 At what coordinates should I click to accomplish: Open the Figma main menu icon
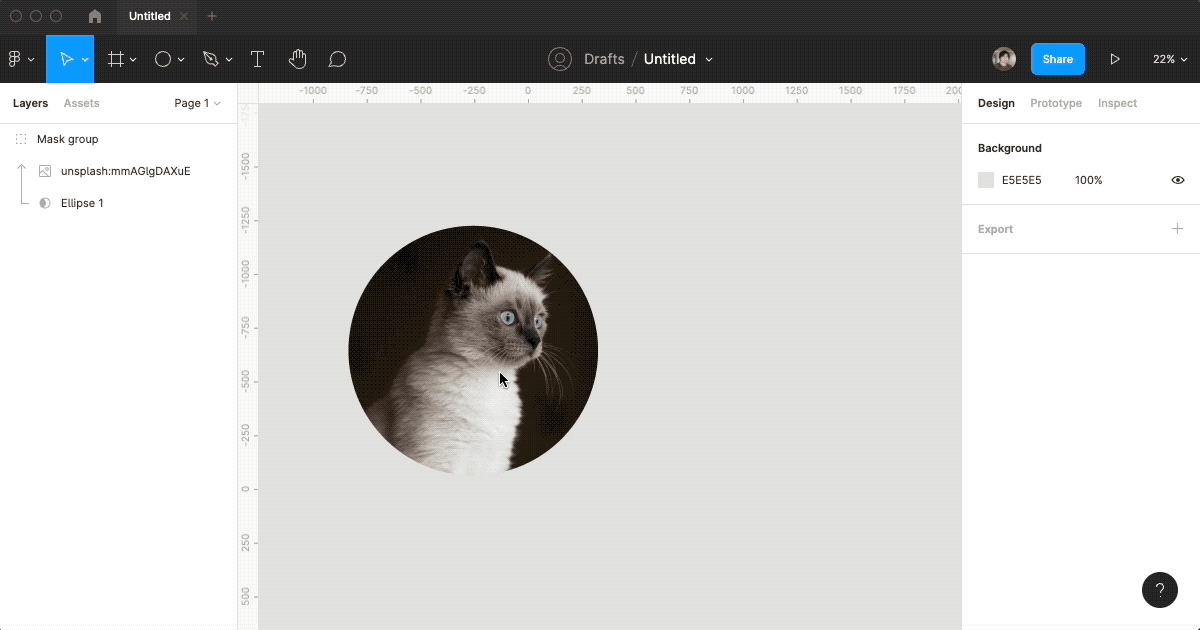pos(15,59)
